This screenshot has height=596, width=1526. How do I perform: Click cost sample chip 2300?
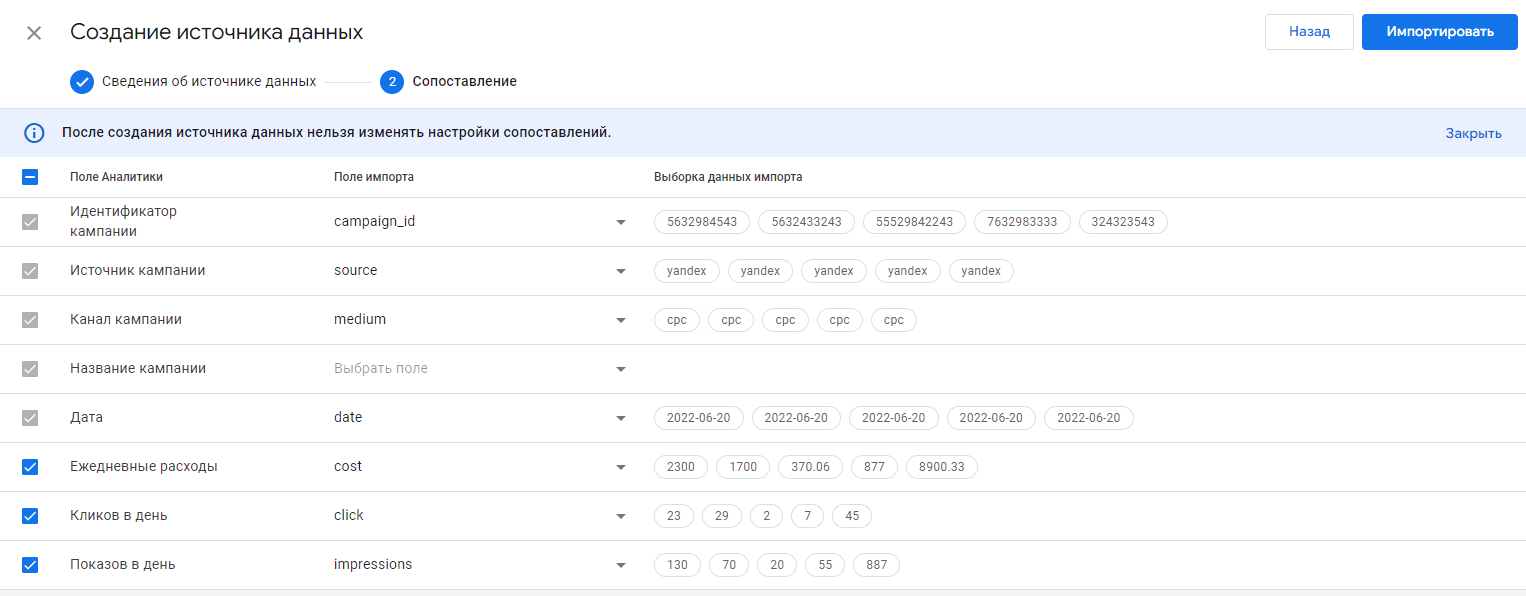[681, 467]
